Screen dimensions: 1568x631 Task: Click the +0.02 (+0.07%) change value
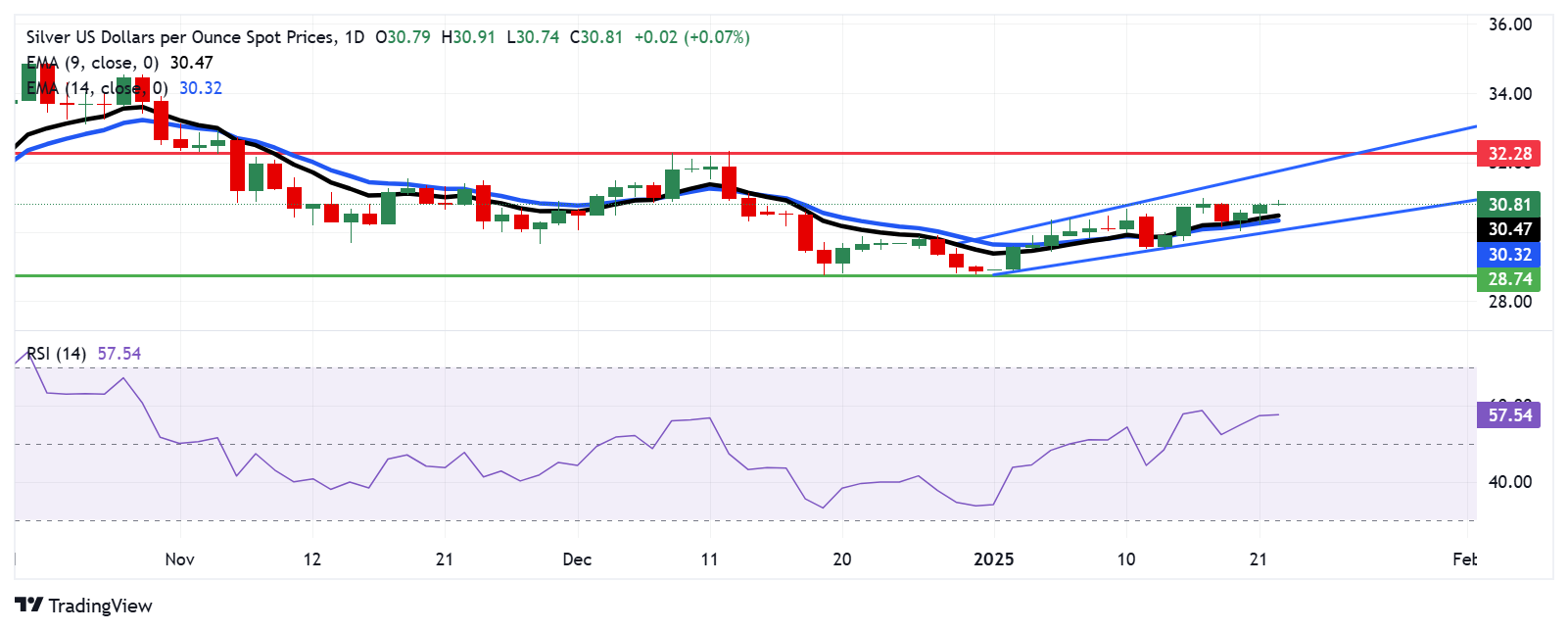(691, 37)
